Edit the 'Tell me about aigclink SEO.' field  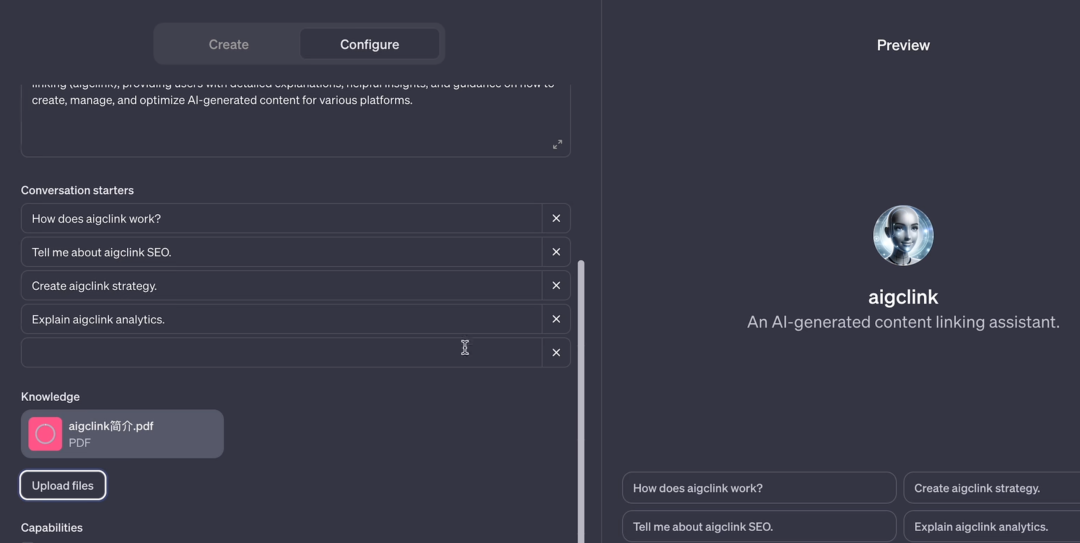click(x=282, y=252)
